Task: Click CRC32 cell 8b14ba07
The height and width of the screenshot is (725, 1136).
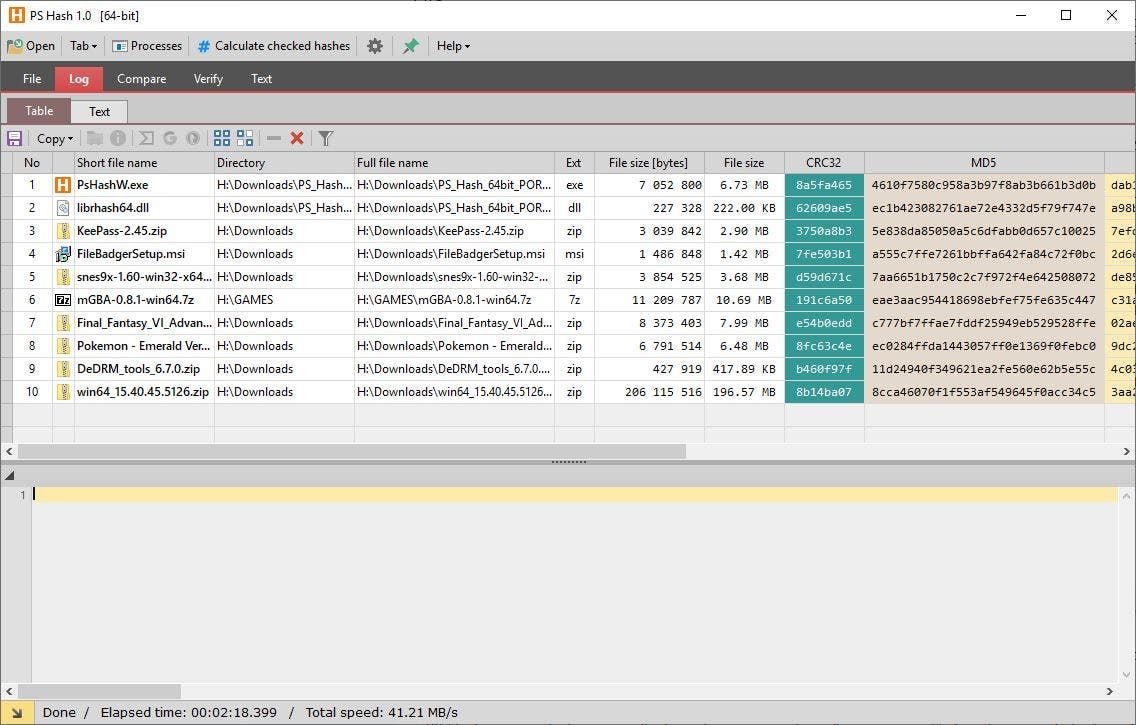Action: pos(824,392)
